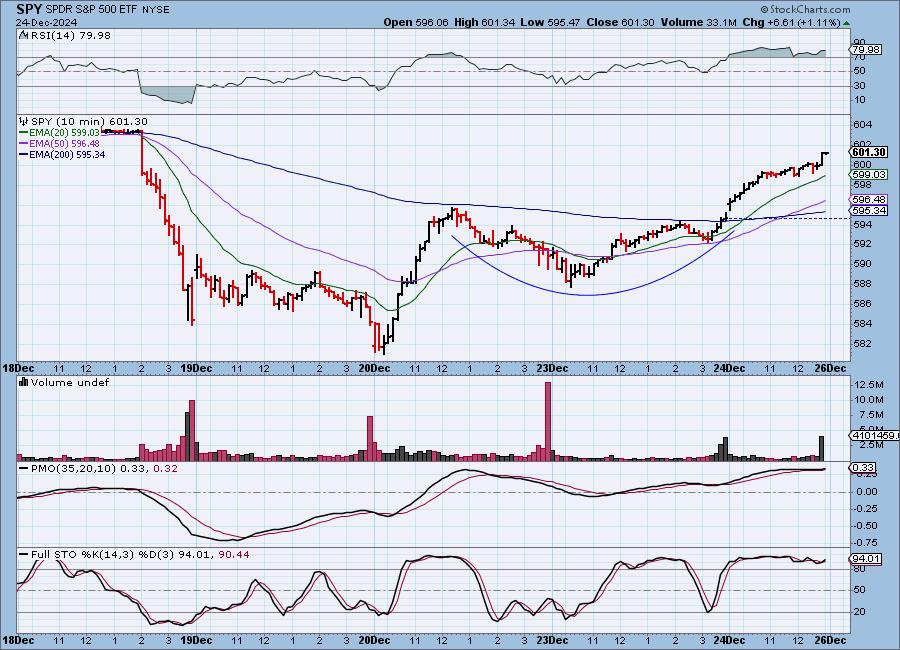Click the Low 595.47 value
Viewport: 900px width, 650px height.
click(550, 22)
